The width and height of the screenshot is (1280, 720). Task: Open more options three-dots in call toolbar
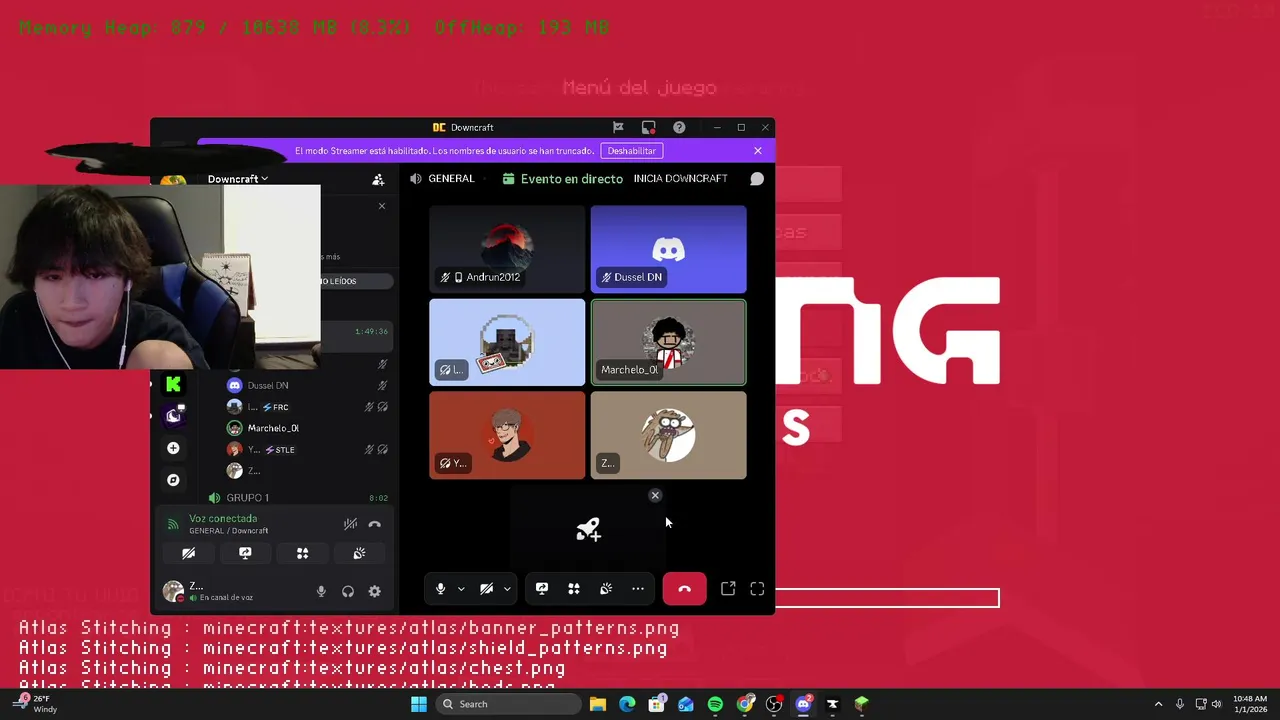click(x=638, y=589)
